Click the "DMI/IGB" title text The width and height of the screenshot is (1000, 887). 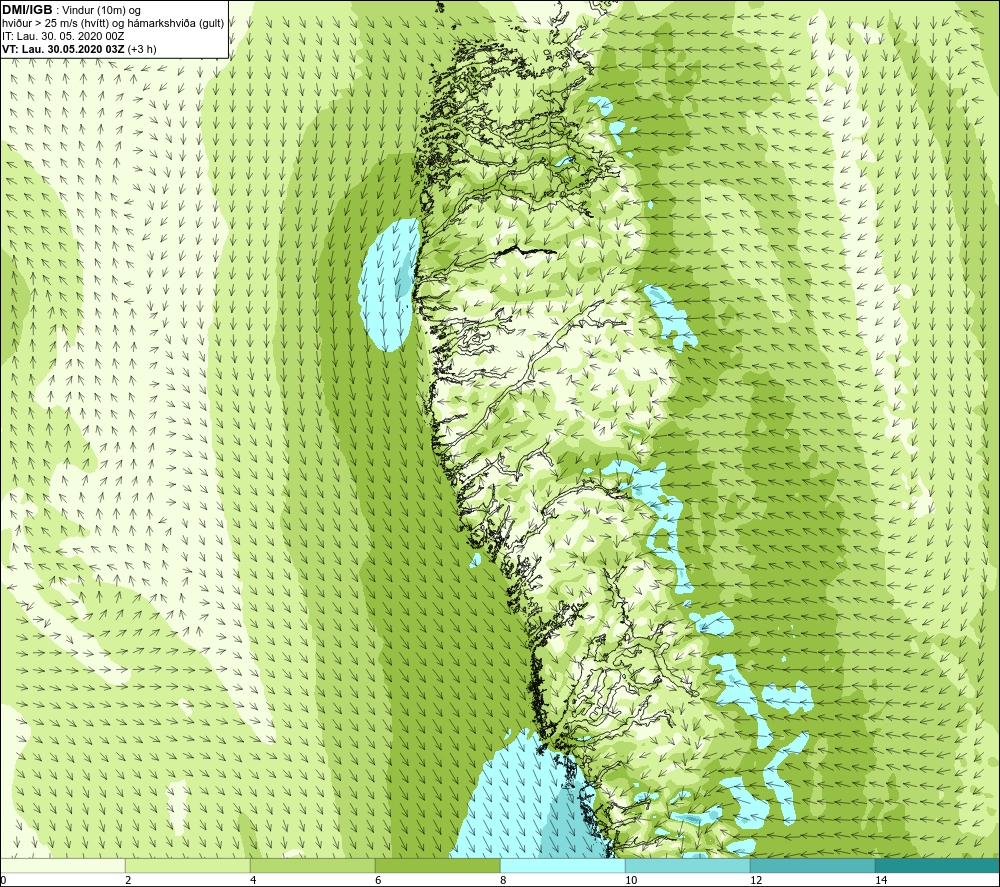(27, 10)
